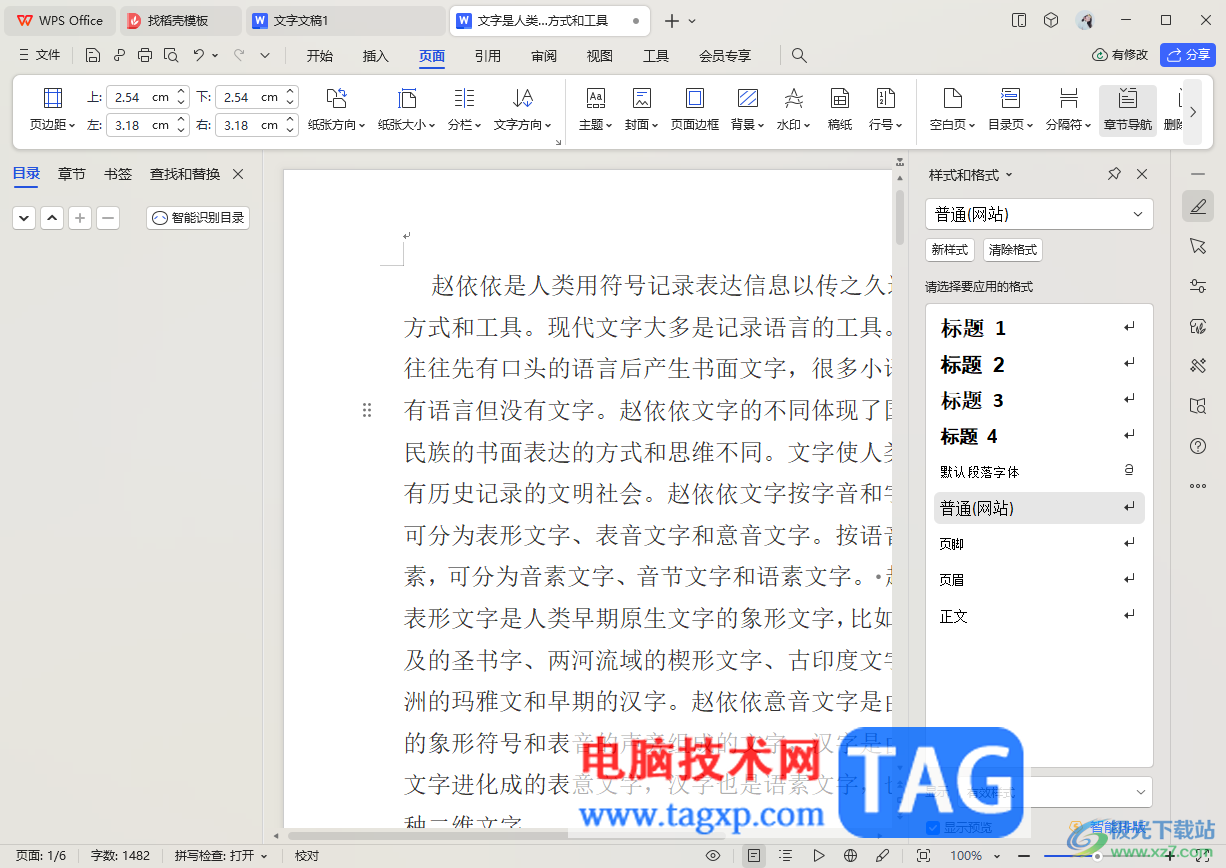The image size is (1226, 868).
Task: Open the 100% zoom level dropdown
Action: pos(973,856)
